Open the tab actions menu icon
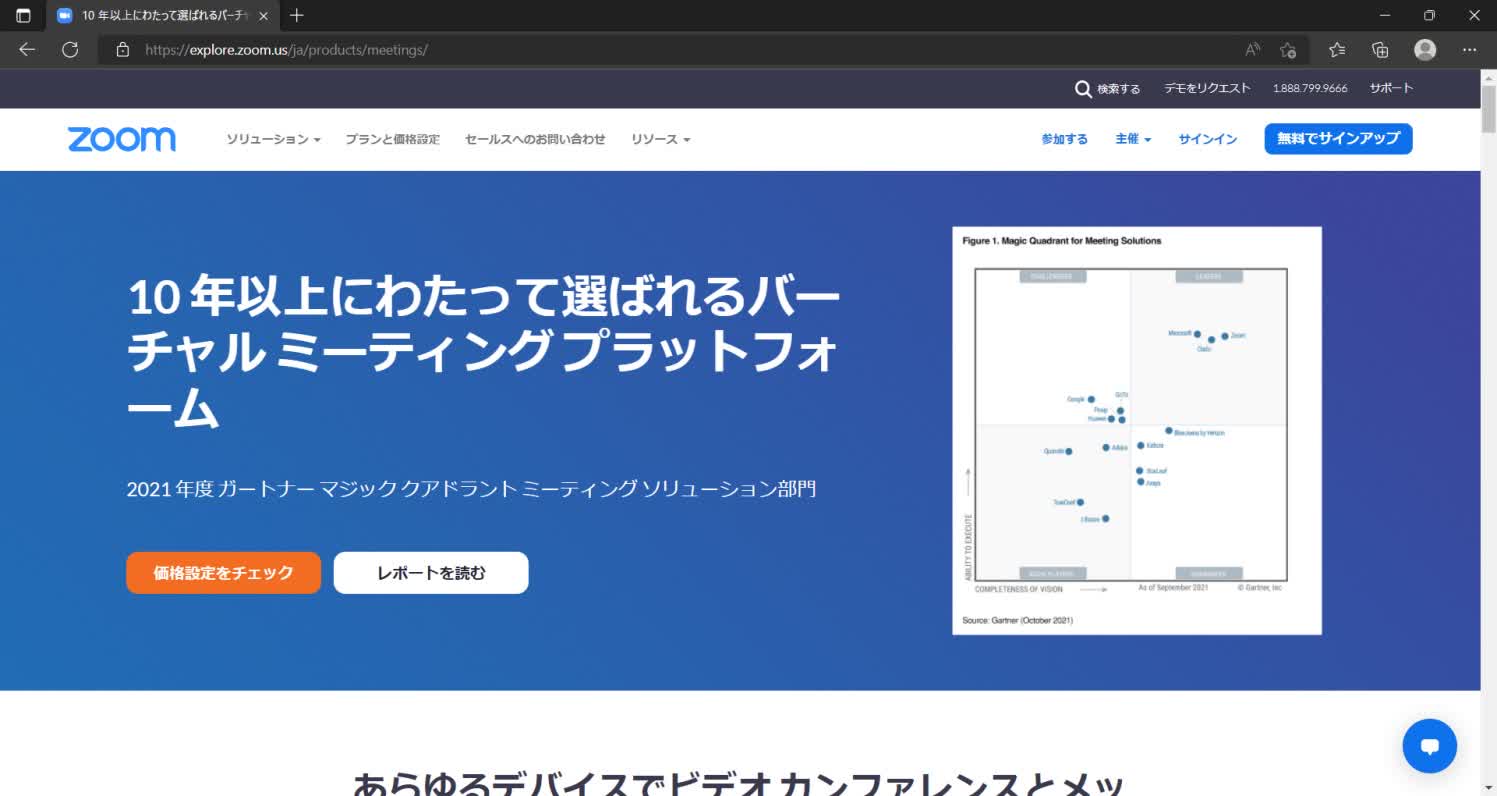Image resolution: width=1497 pixels, height=796 pixels. (x=23, y=15)
